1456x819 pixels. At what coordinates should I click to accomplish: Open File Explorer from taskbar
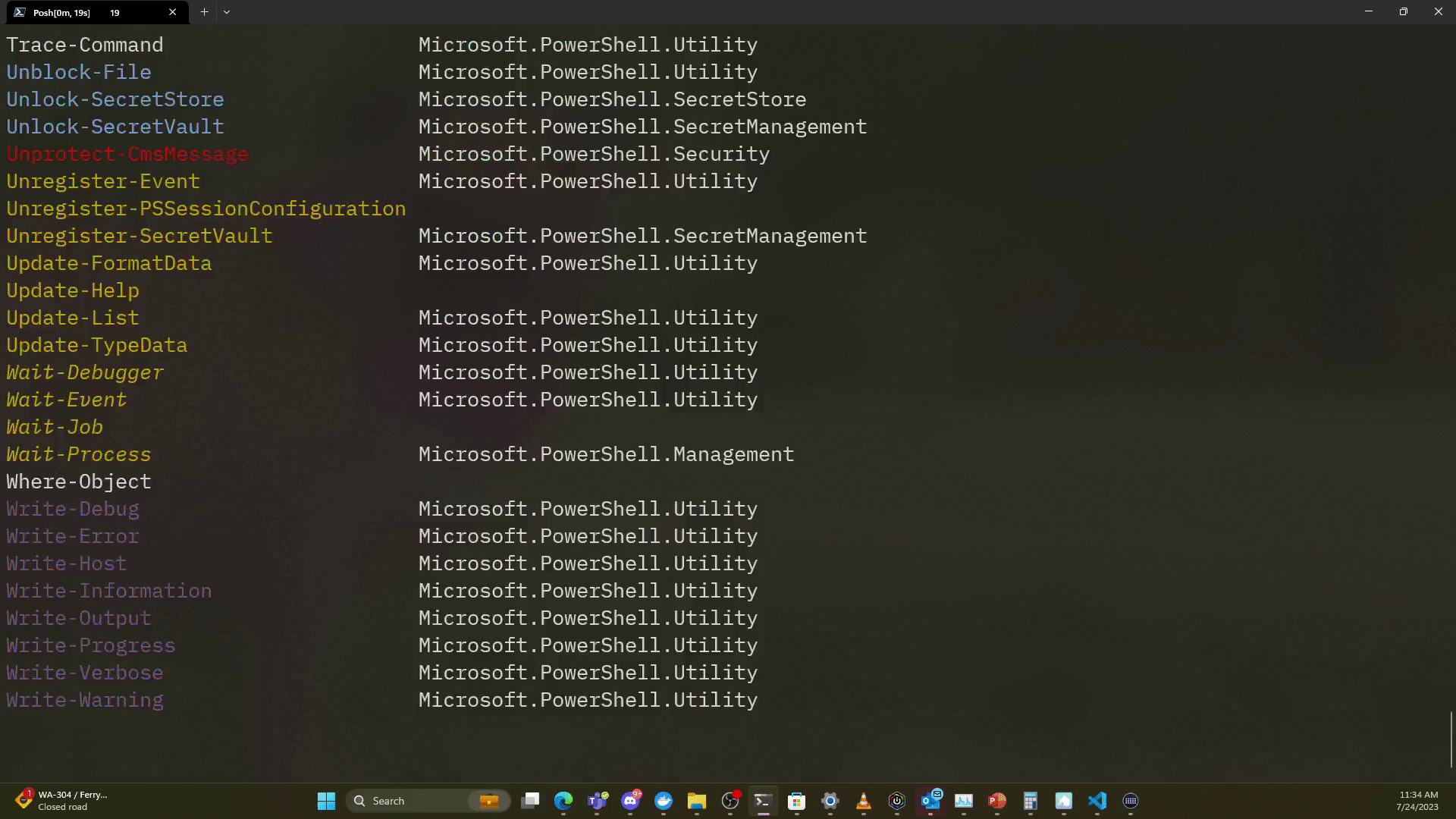click(697, 801)
